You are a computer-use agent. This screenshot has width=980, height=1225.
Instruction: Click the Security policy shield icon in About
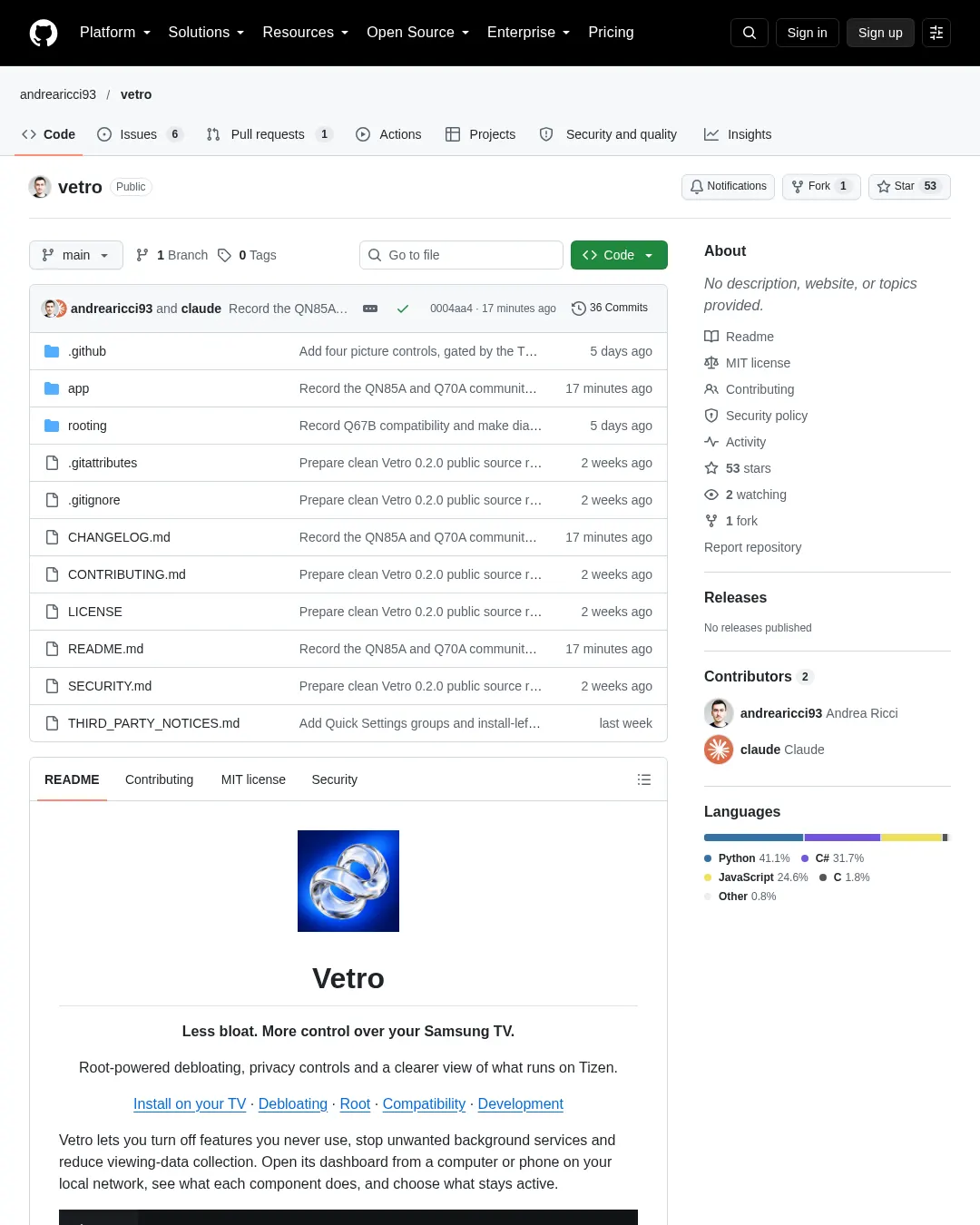coord(711,416)
